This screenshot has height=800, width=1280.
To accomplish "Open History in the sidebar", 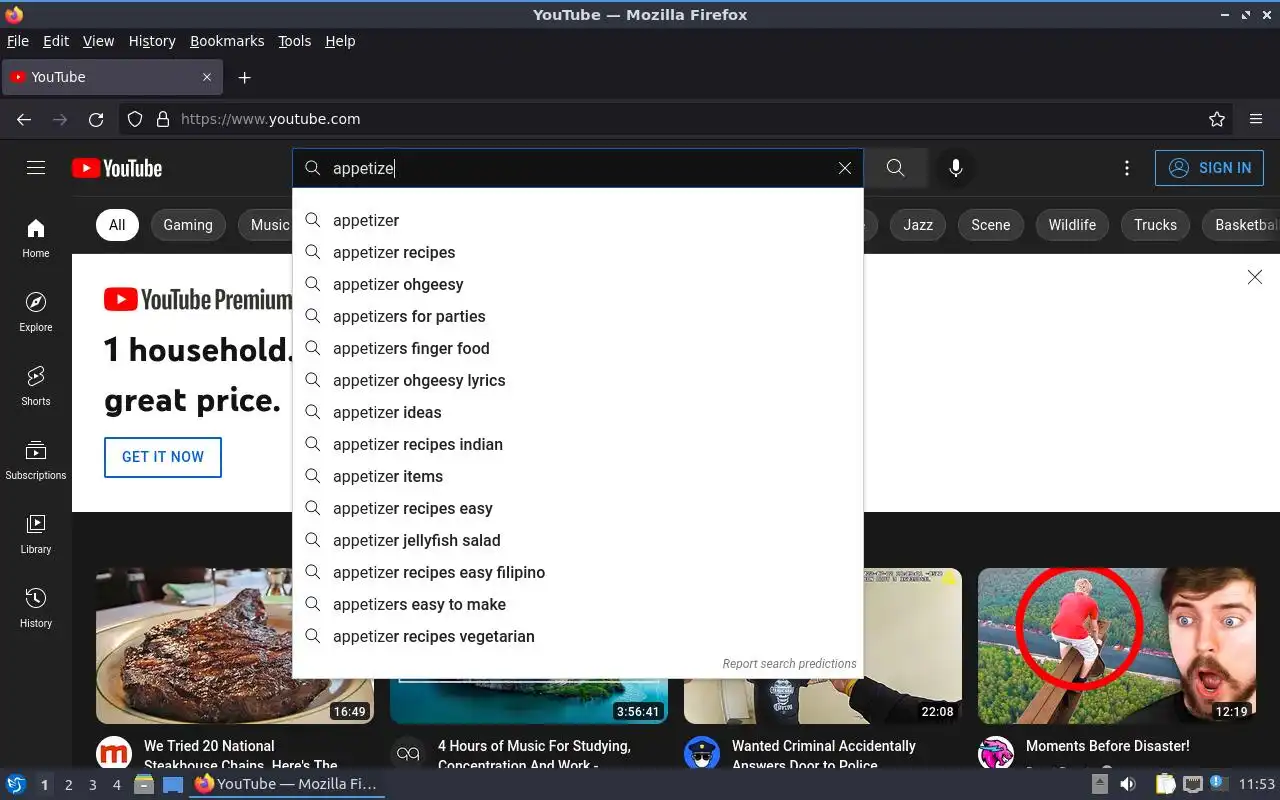I will 36,608.
